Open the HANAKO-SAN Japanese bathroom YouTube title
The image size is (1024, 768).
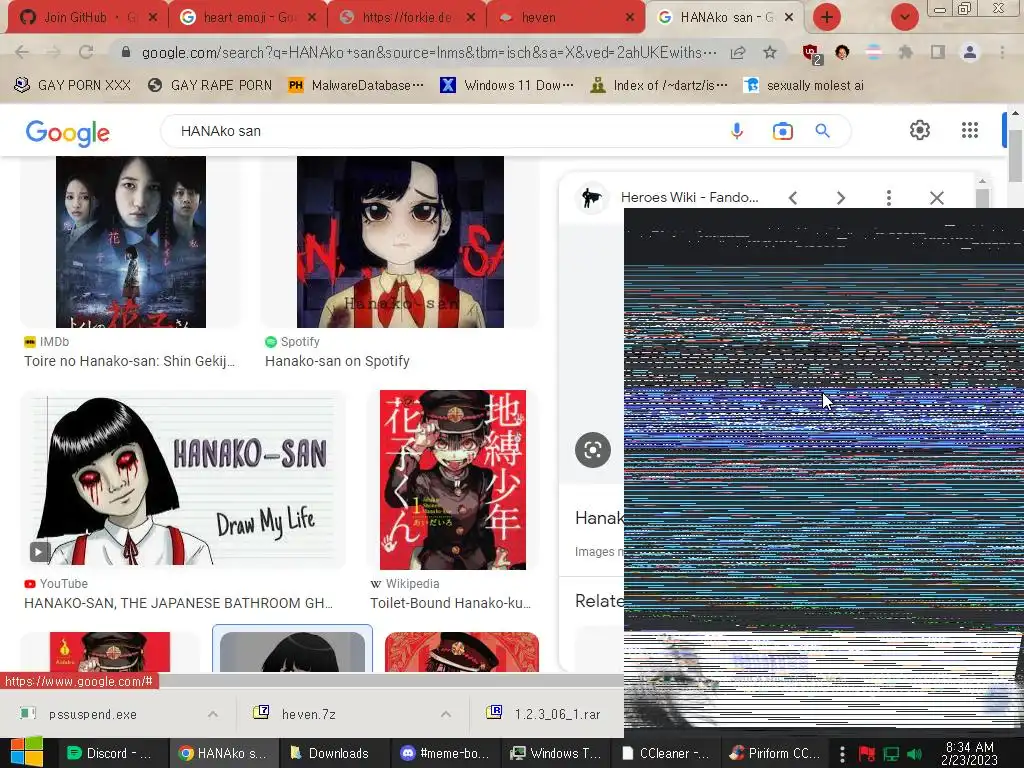pos(178,603)
